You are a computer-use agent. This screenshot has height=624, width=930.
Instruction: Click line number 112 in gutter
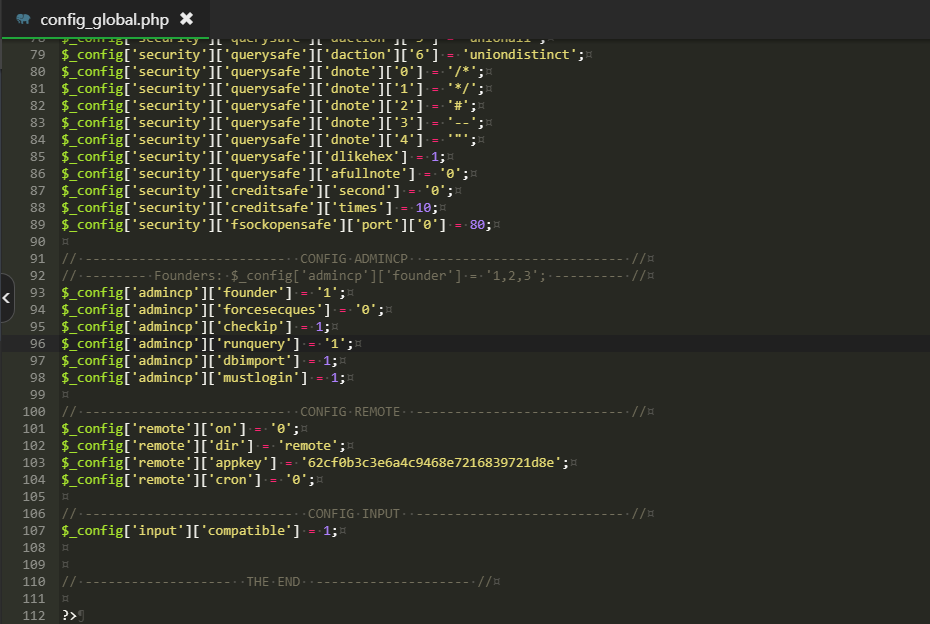tap(33, 616)
